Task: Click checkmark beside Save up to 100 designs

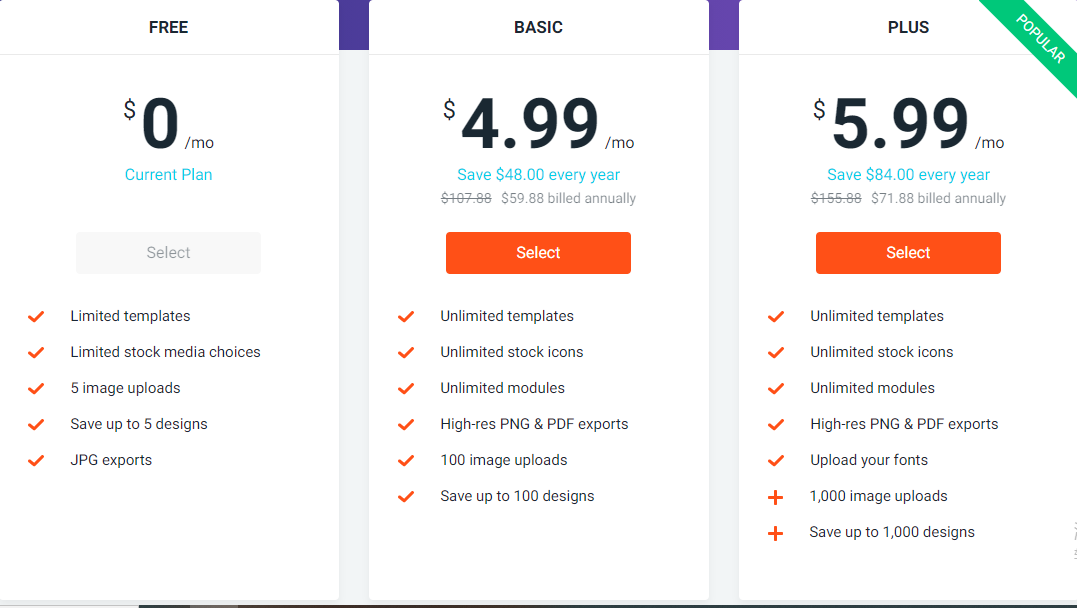Action: [406, 496]
